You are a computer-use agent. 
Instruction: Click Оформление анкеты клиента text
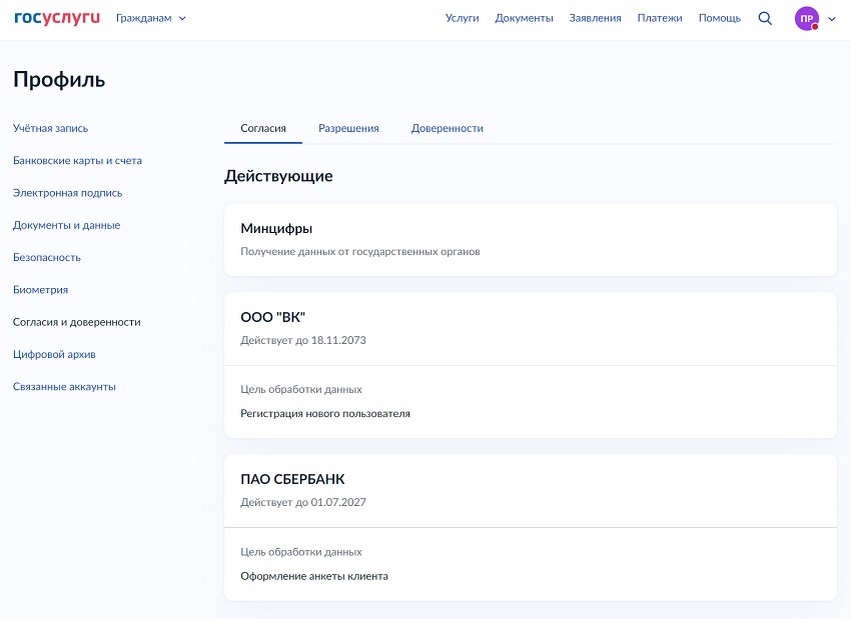coord(314,576)
